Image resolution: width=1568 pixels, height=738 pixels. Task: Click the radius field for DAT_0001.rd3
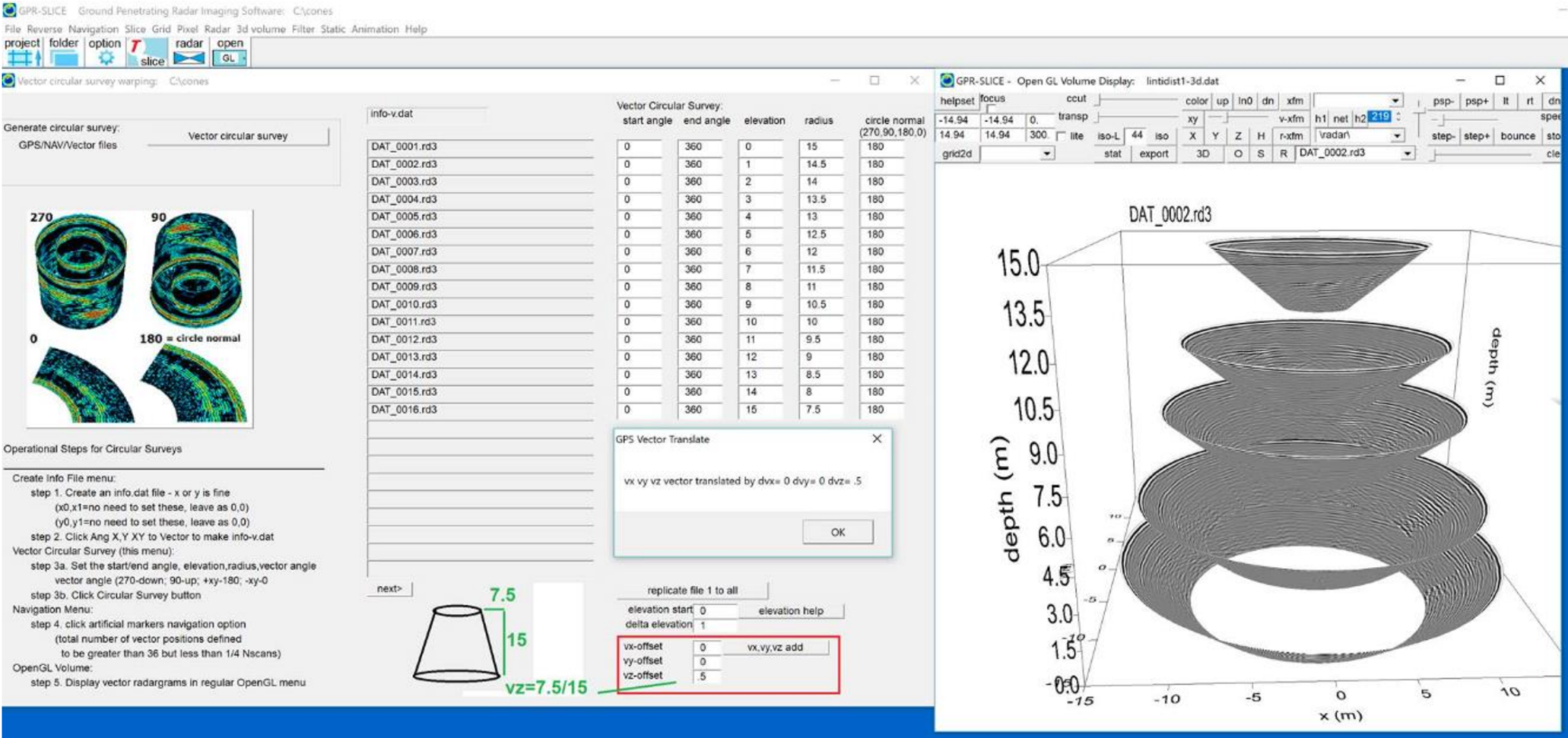click(821, 147)
